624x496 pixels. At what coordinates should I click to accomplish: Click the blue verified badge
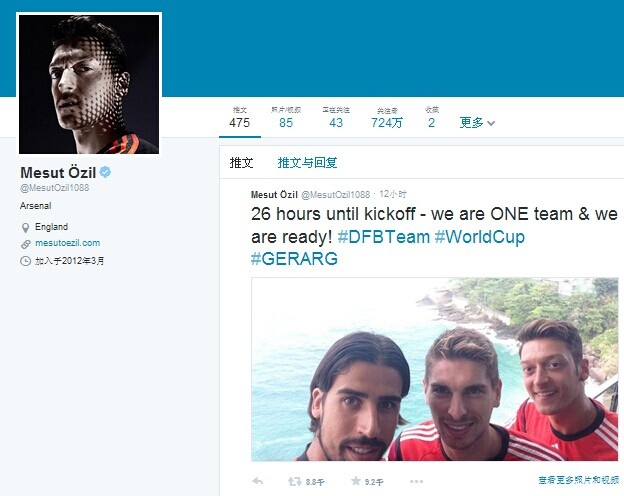[105, 172]
